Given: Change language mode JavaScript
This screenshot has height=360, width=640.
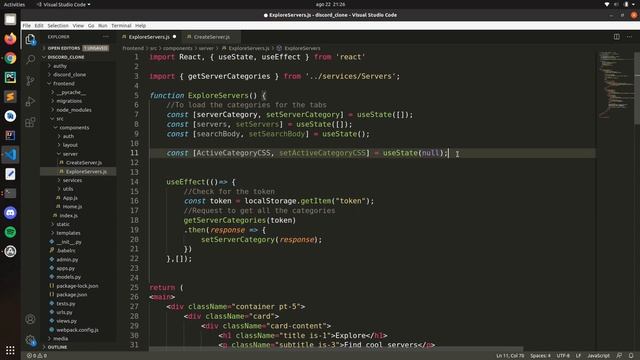Looking at the screenshot, I should [x=598, y=356].
